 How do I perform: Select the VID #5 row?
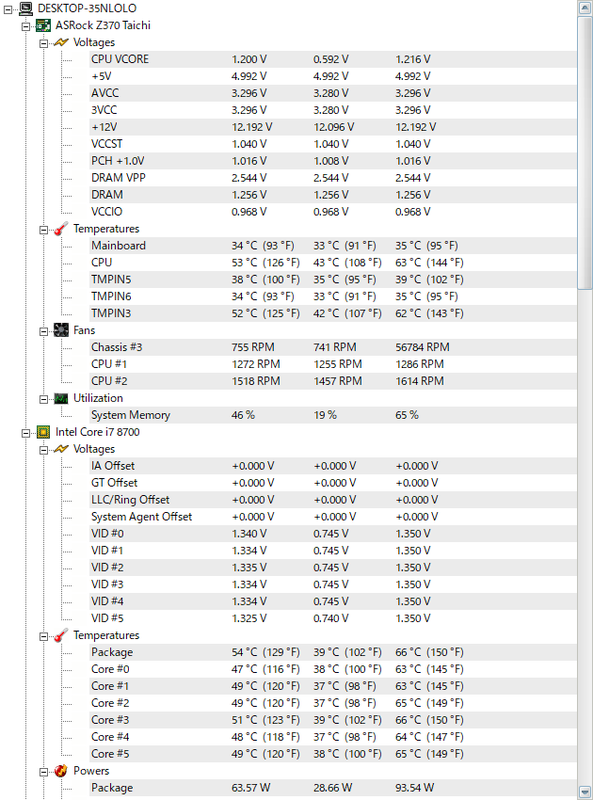pyautogui.click(x=333, y=618)
